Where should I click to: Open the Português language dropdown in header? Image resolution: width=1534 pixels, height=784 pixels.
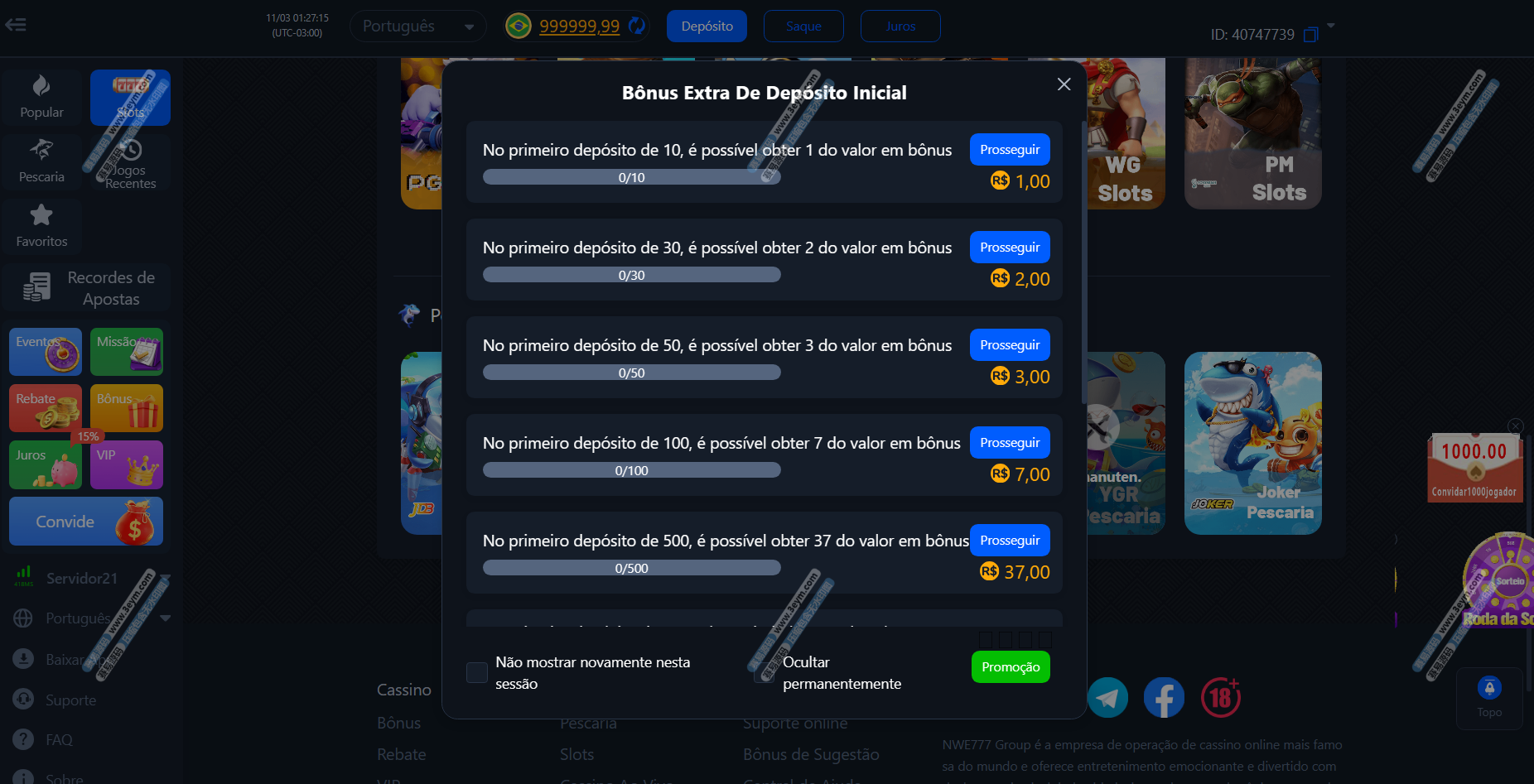[x=418, y=26]
